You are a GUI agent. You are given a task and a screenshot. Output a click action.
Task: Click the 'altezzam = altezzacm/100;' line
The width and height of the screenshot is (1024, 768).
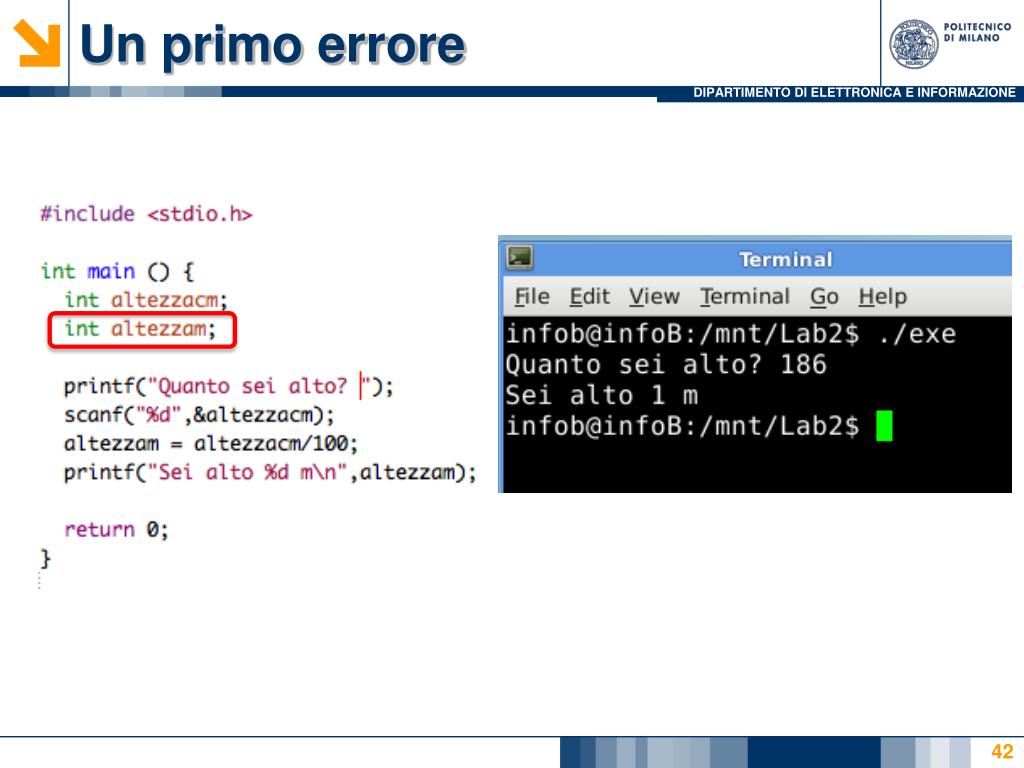(x=210, y=443)
